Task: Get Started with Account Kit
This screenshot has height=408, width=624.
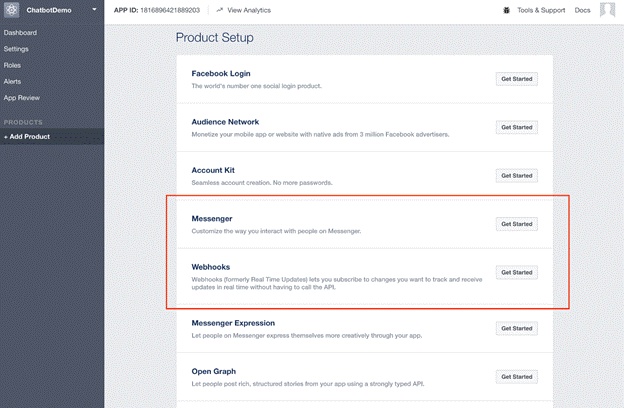Action: (x=517, y=176)
